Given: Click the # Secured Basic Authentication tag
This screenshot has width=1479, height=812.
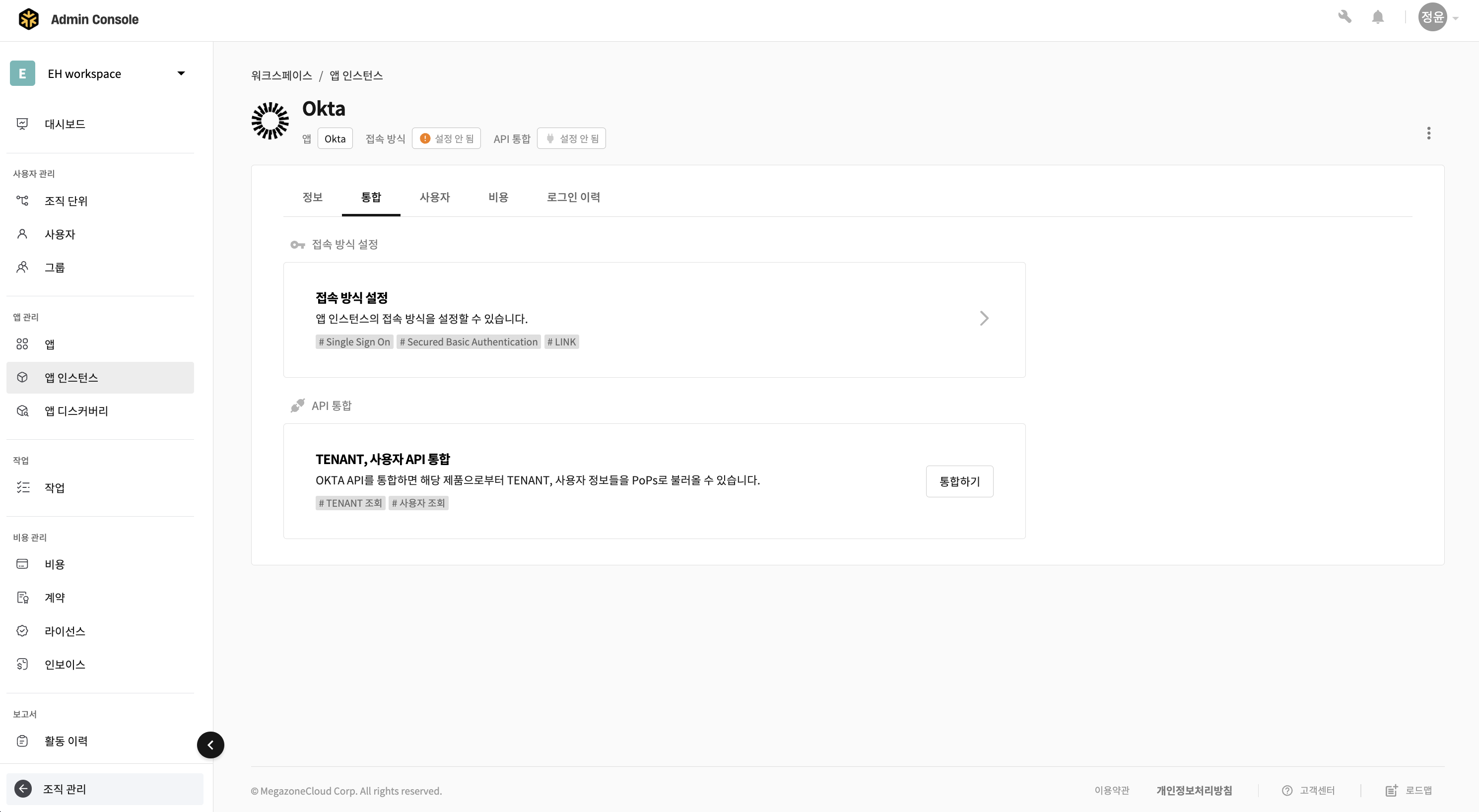Looking at the screenshot, I should [469, 341].
